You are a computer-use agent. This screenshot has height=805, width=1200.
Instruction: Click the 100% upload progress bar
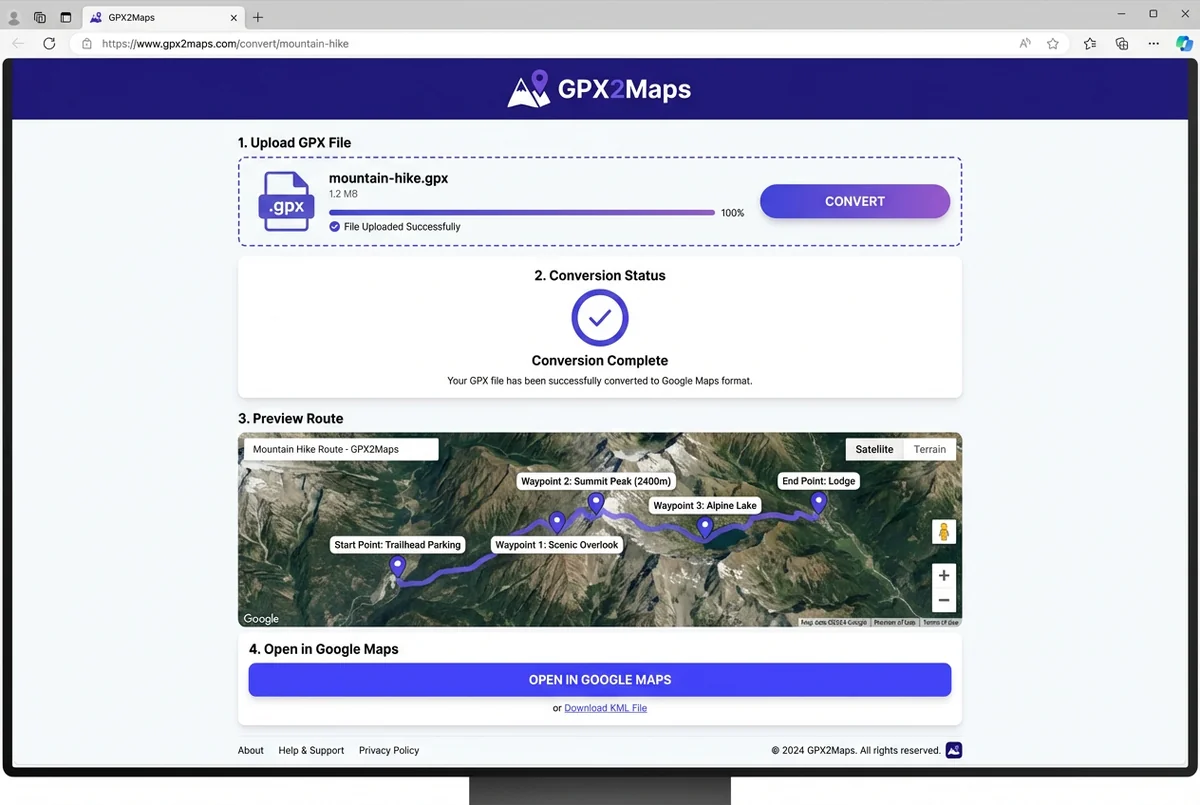pyautogui.click(x=522, y=212)
